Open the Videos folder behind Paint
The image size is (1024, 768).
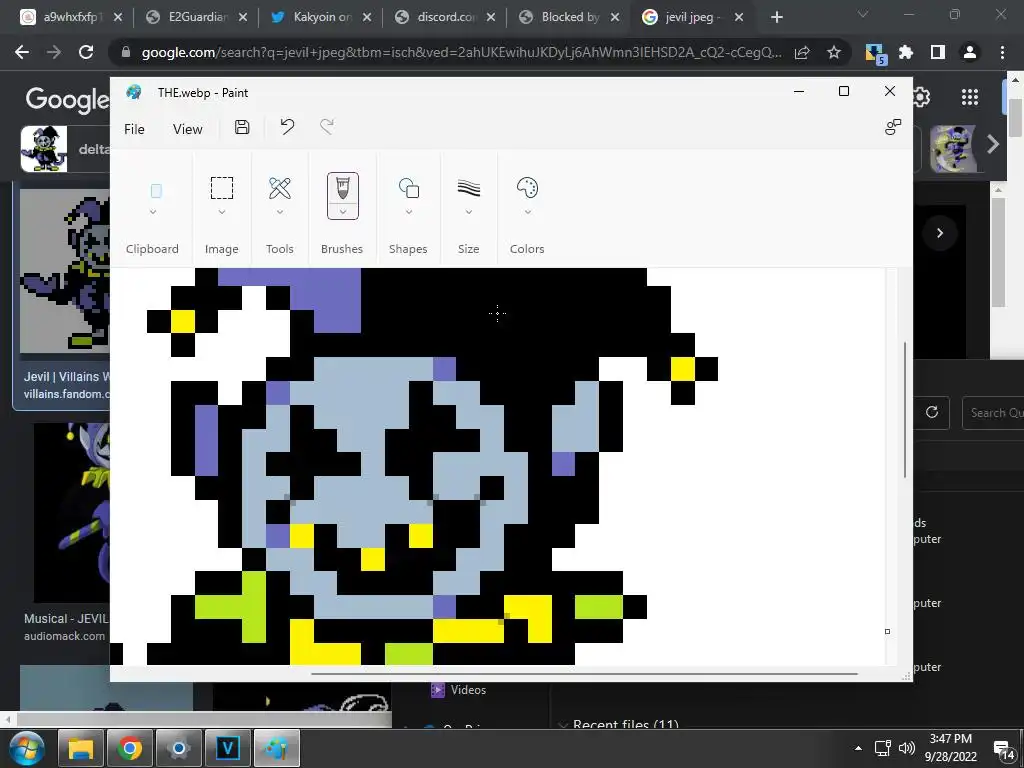(x=458, y=690)
